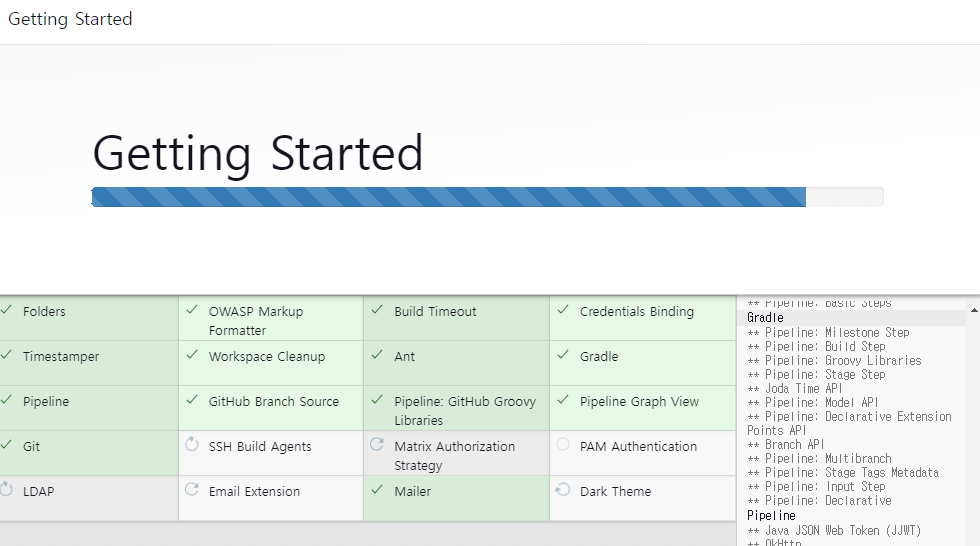The width and height of the screenshot is (980, 546).
Task: Select the PAM Authentication label
Action: click(638, 446)
